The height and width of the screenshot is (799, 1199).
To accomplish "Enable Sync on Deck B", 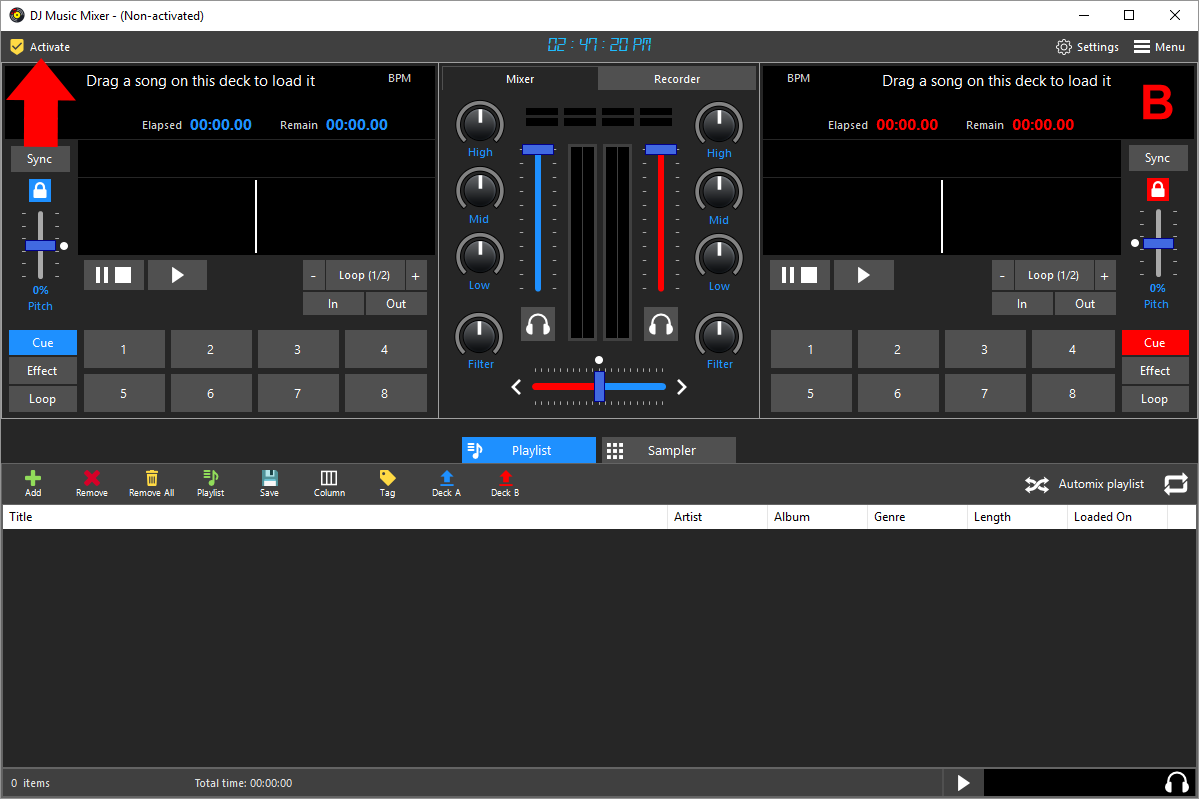I will (1157, 157).
